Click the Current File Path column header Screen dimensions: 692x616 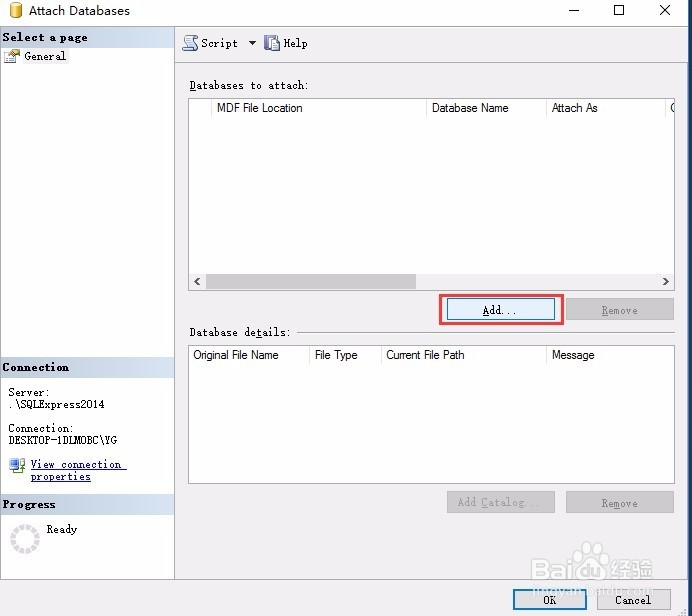click(463, 355)
